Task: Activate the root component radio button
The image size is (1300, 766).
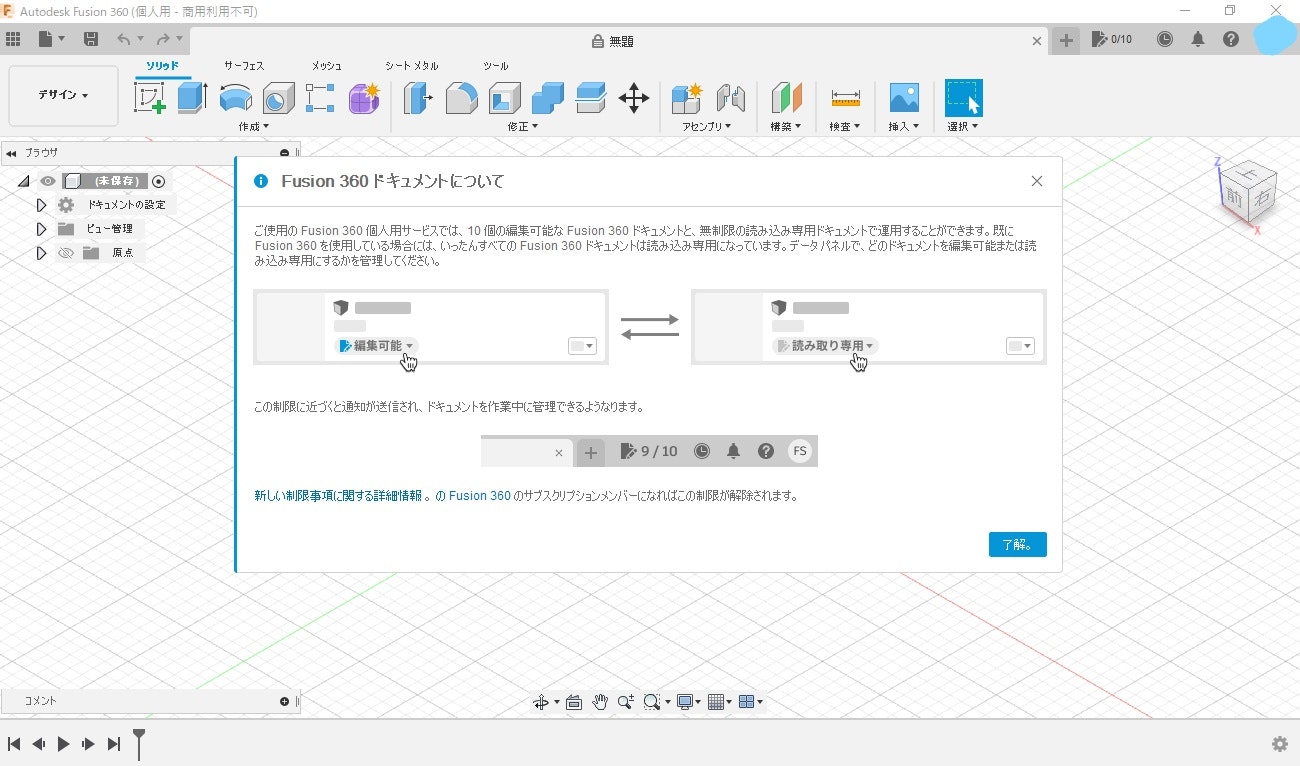Action: point(158,181)
